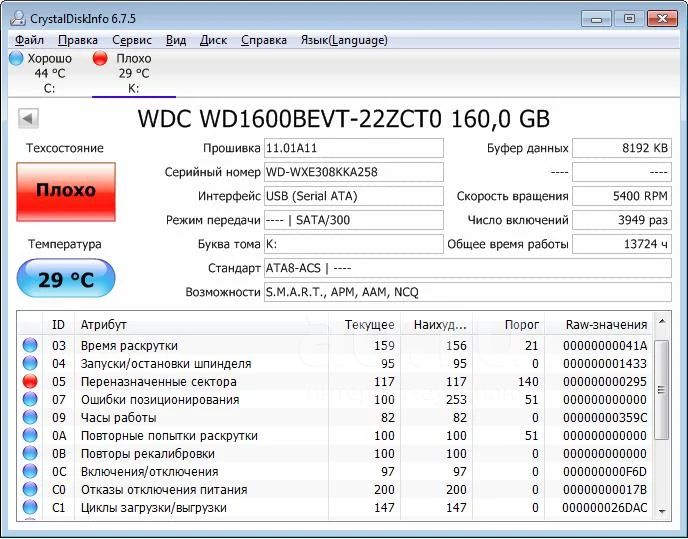
Task: Select the Переназначенные сектора row
Action: pyautogui.click(x=335, y=381)
